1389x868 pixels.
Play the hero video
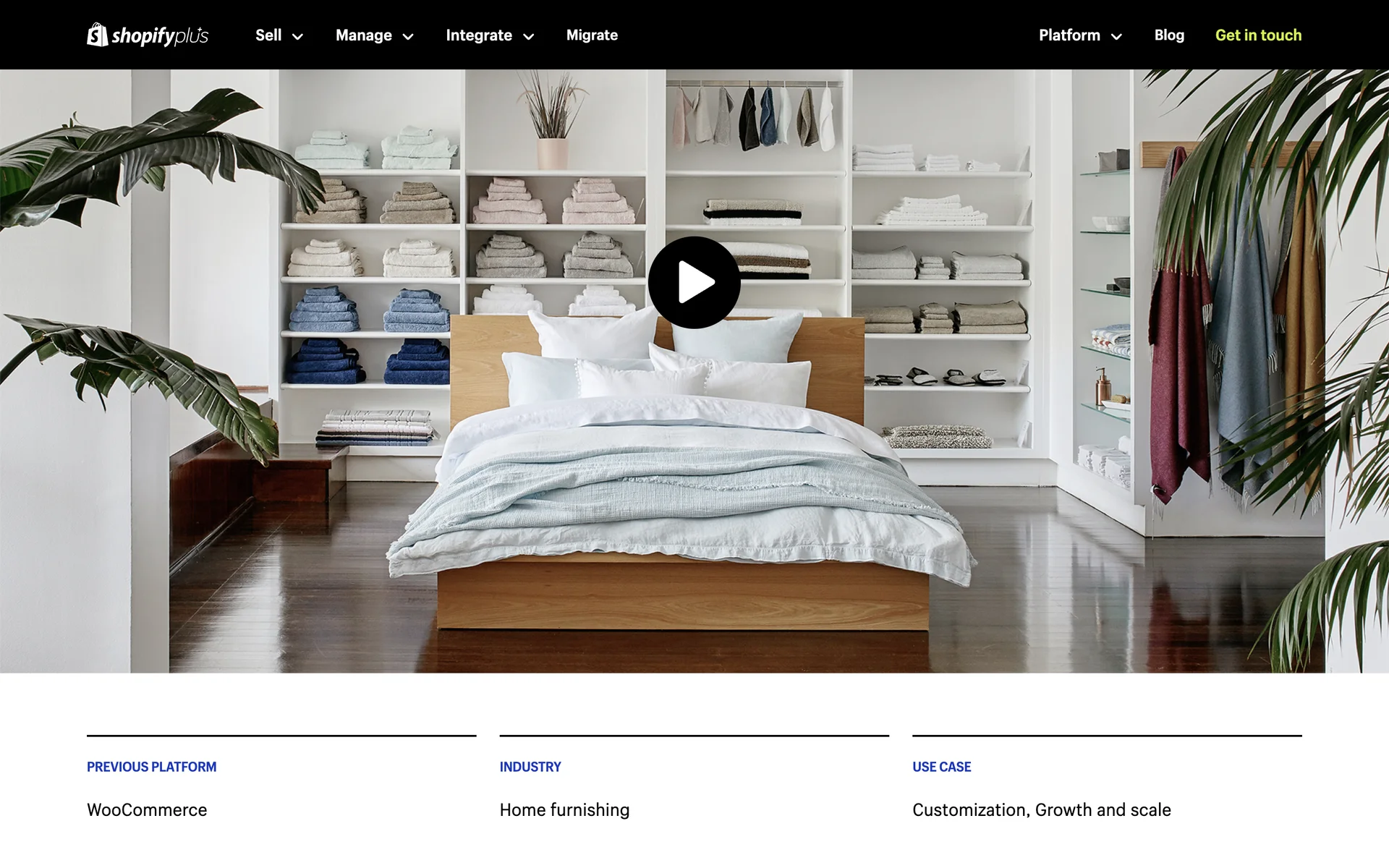click(x=694, y=283)
